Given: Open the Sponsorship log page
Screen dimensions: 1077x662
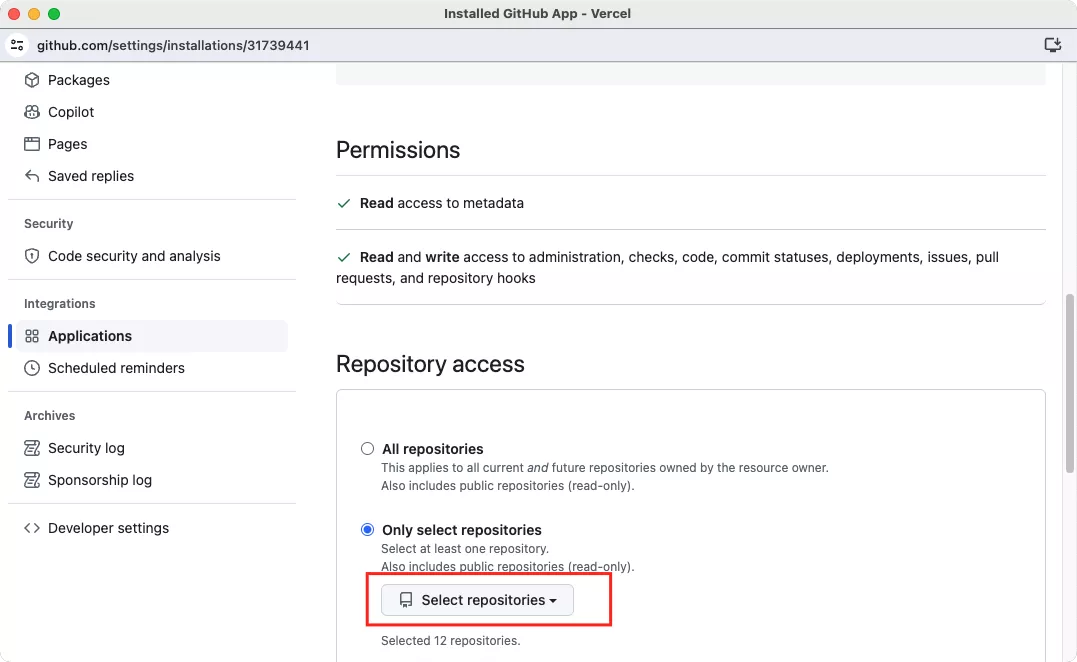Looking at the screenshot, I should coord(100,480).
